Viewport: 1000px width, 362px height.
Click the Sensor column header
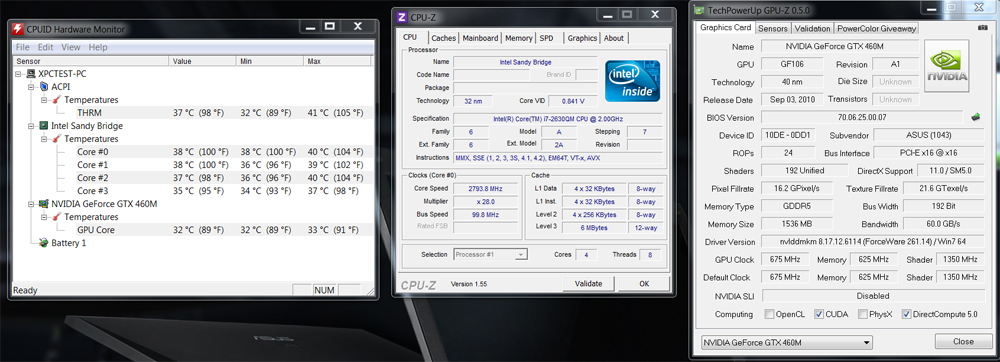coord(91,61)
